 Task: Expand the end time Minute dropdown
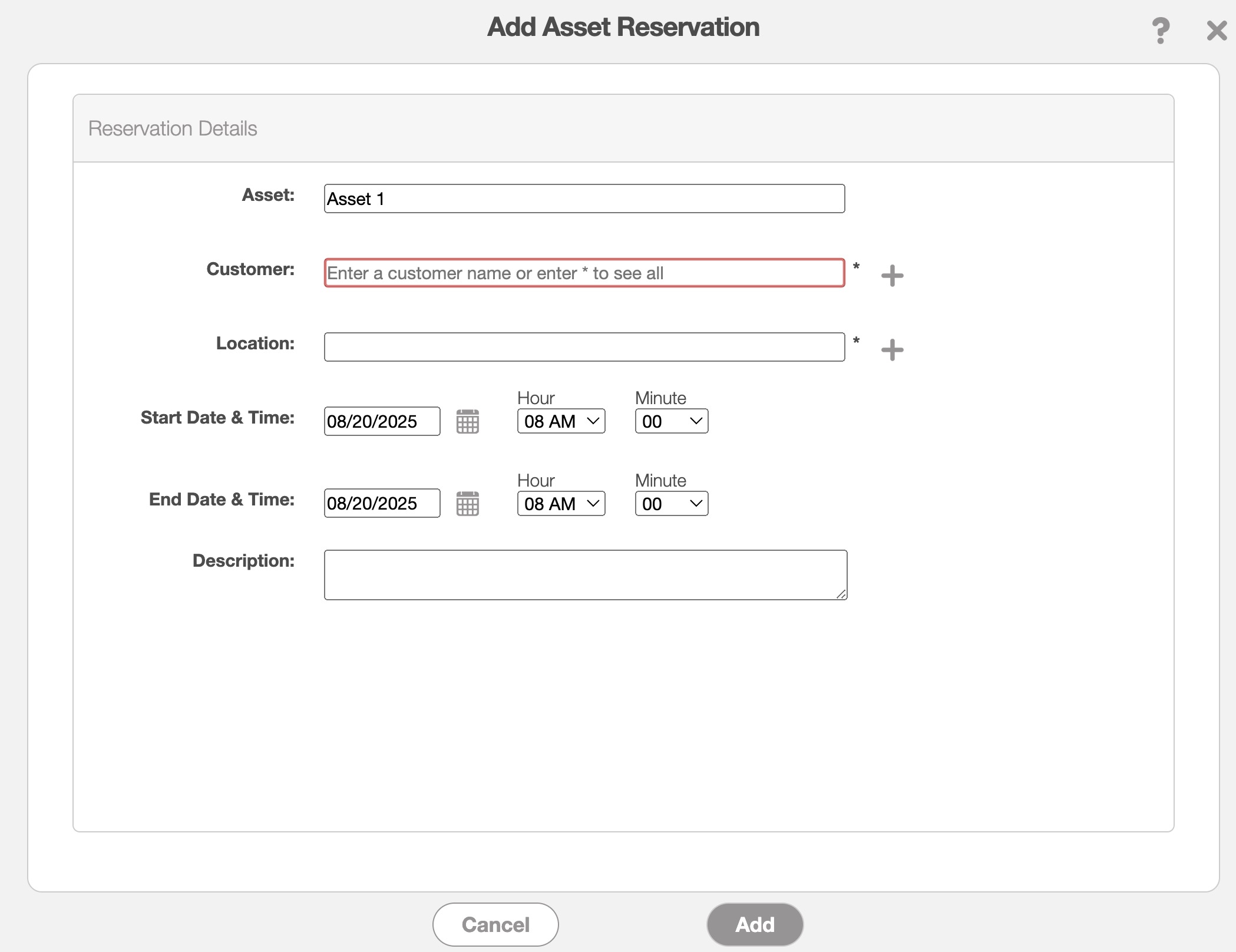coord(671,504)
